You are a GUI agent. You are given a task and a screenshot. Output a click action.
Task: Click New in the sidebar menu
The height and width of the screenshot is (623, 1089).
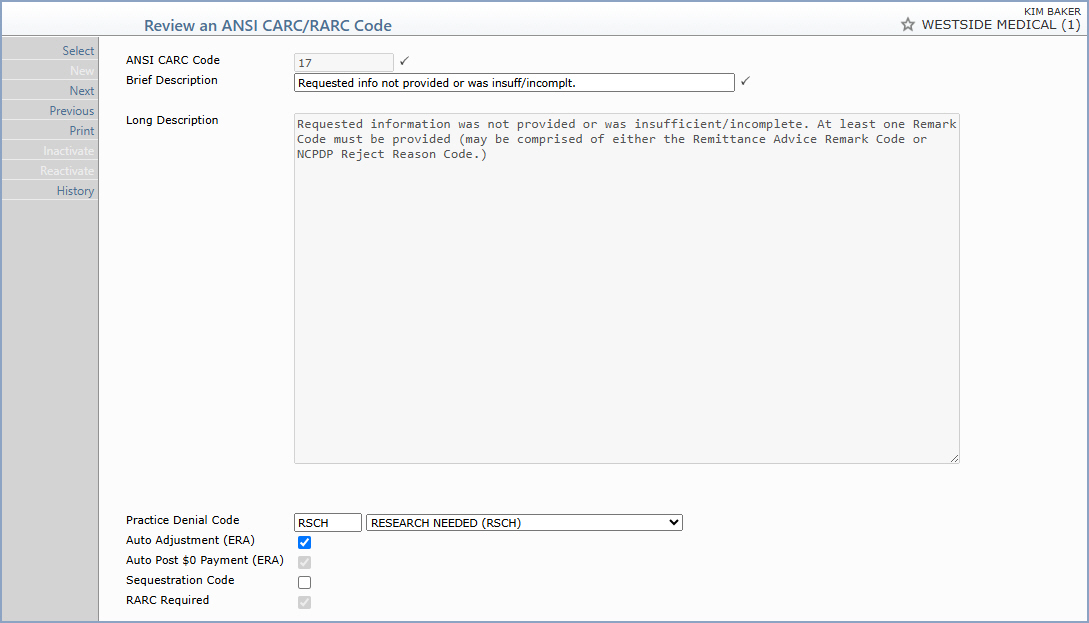pos(82,71)
